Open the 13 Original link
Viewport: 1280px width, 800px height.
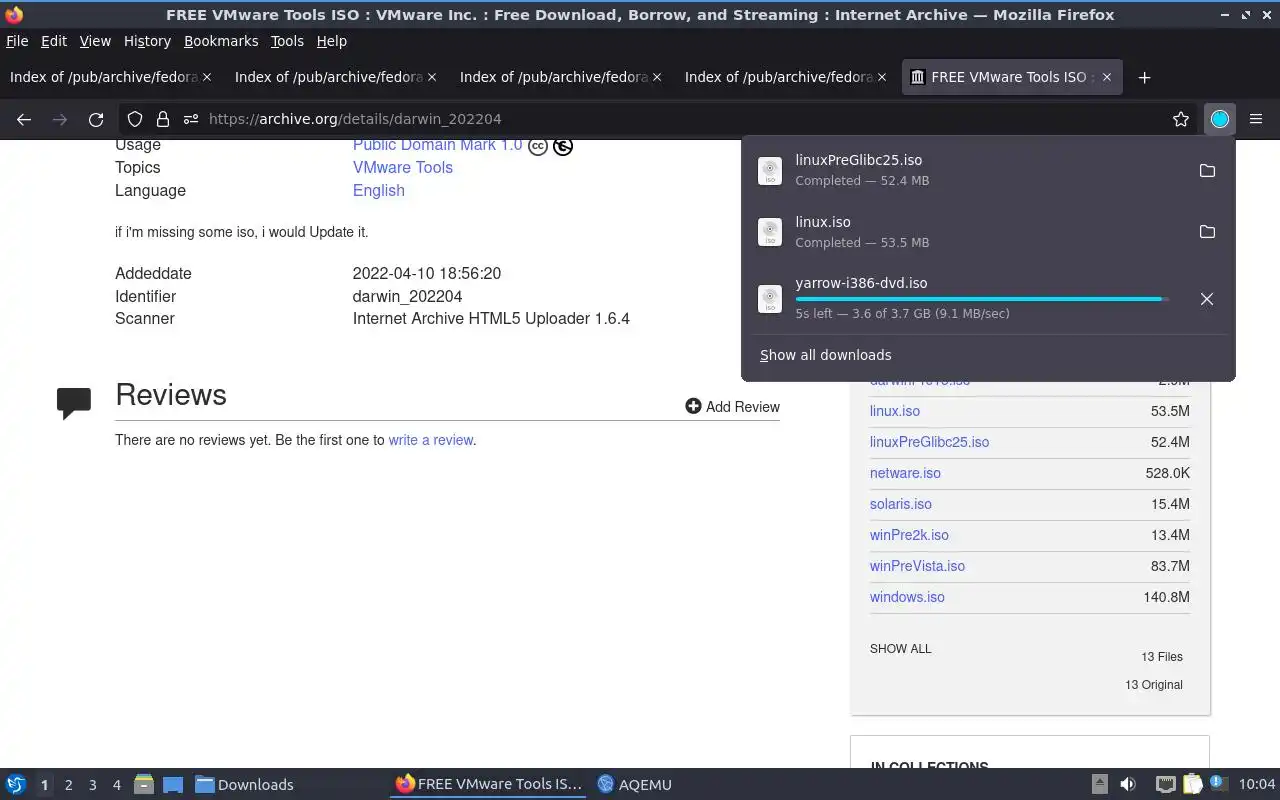point(1154,685)
